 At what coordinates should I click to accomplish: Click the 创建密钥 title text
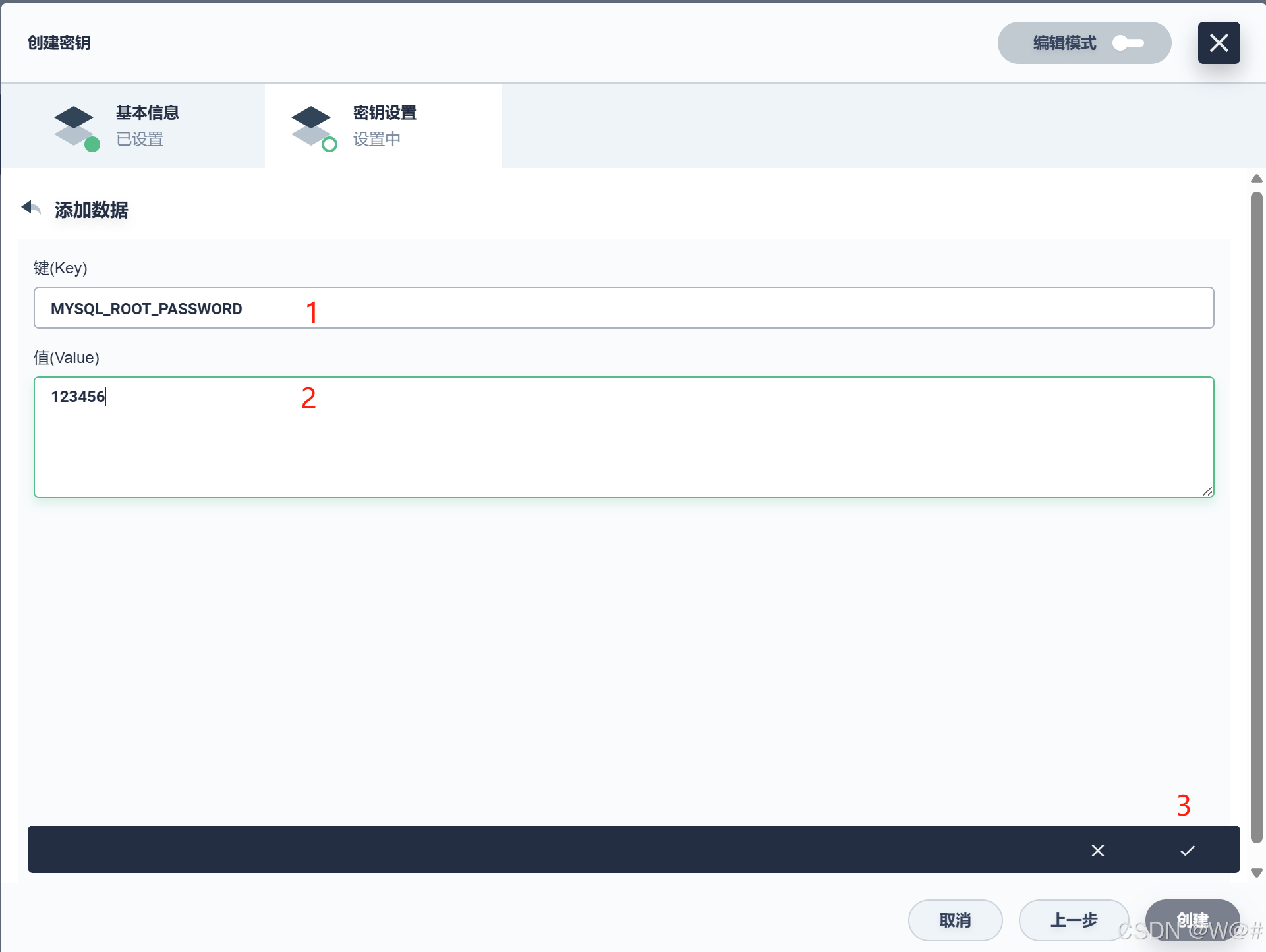[59, 43]
